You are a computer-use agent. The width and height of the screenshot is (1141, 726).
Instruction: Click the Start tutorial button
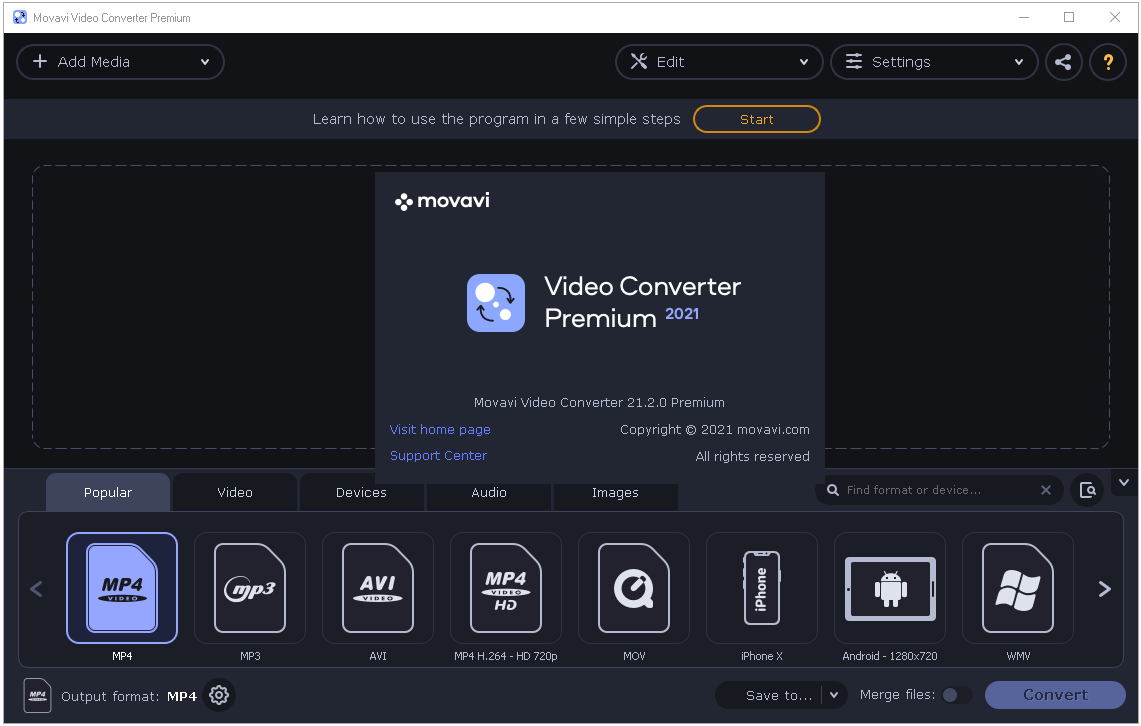[x=757, y=118]
